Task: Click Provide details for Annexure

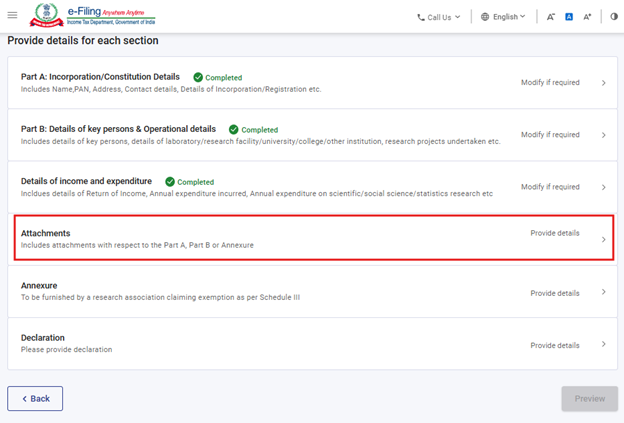Action: 554,293
